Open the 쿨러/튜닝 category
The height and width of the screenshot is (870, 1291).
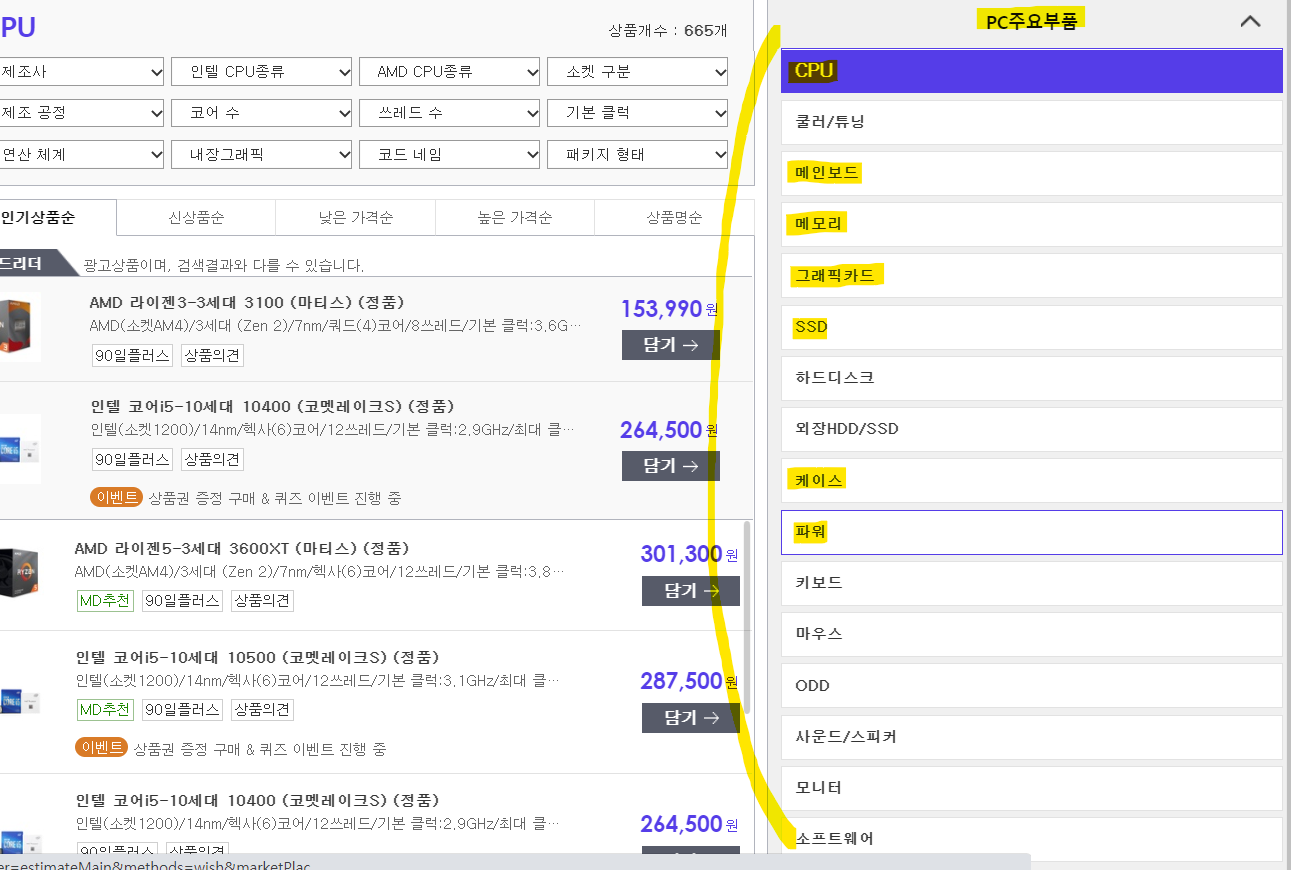[x=1032, y=122]
